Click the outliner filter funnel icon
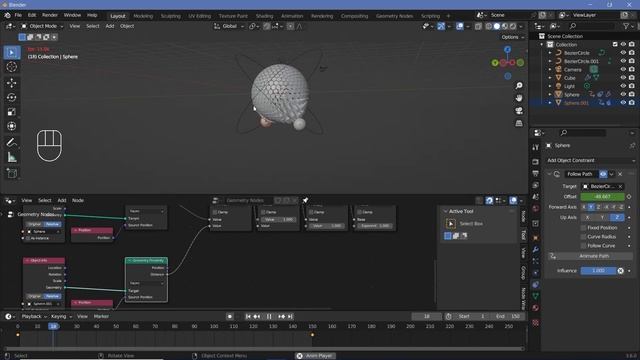The width and height of the screenshot is (640, 360). (x=626, y=26)
